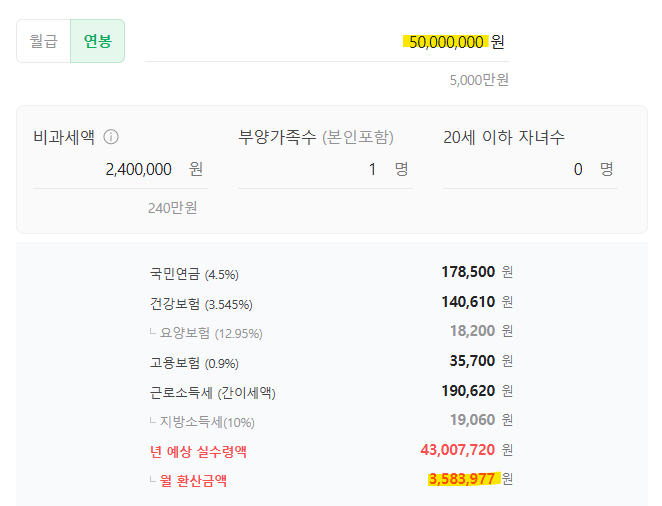Select the 19,060 지방소득세 amount
This screenshot has height=506, width=662.
tap(472, 420)
